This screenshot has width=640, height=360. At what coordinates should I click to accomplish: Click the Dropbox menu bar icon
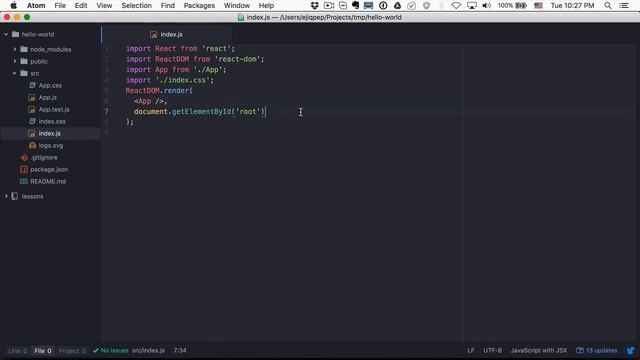click(314, 5)
